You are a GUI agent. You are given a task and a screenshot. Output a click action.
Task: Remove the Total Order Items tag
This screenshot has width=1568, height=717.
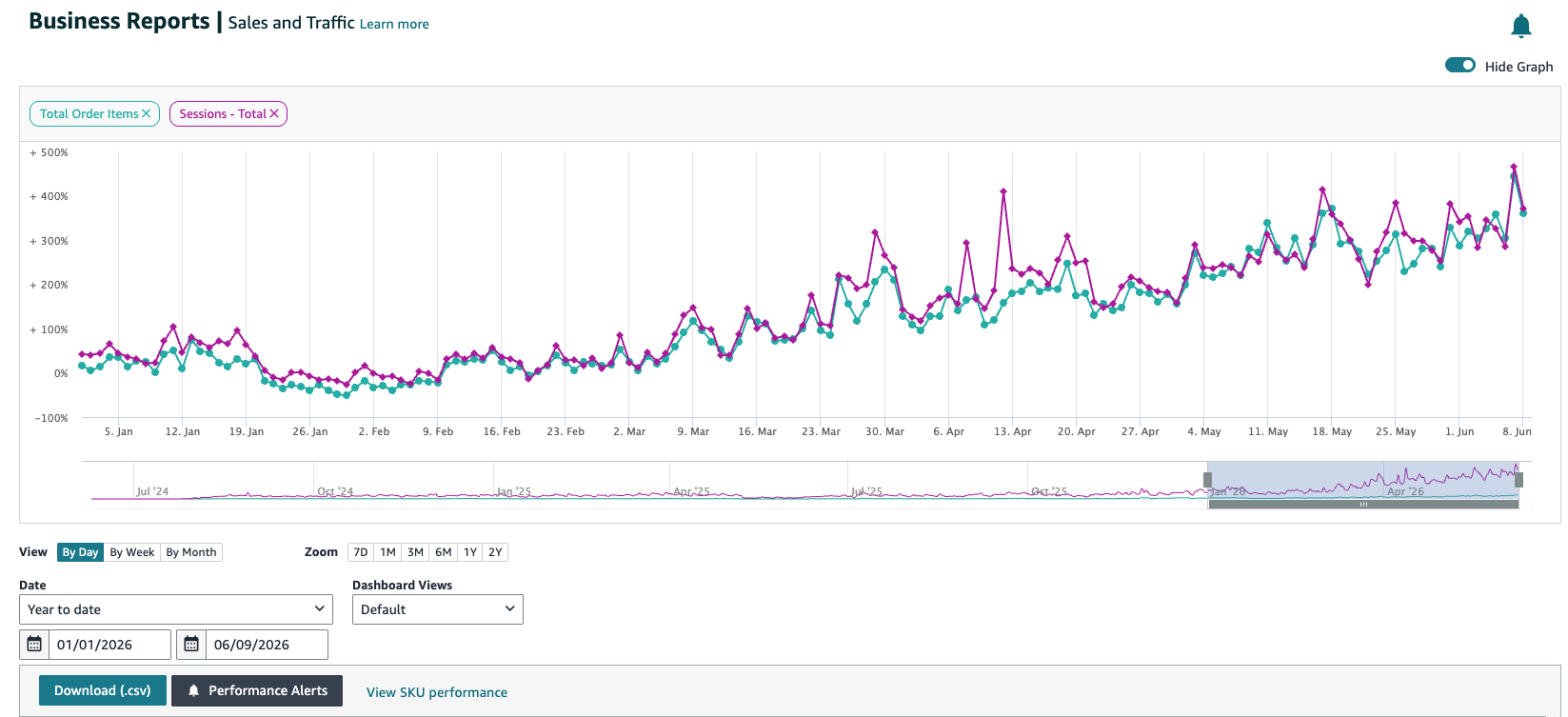coord(147,113)
